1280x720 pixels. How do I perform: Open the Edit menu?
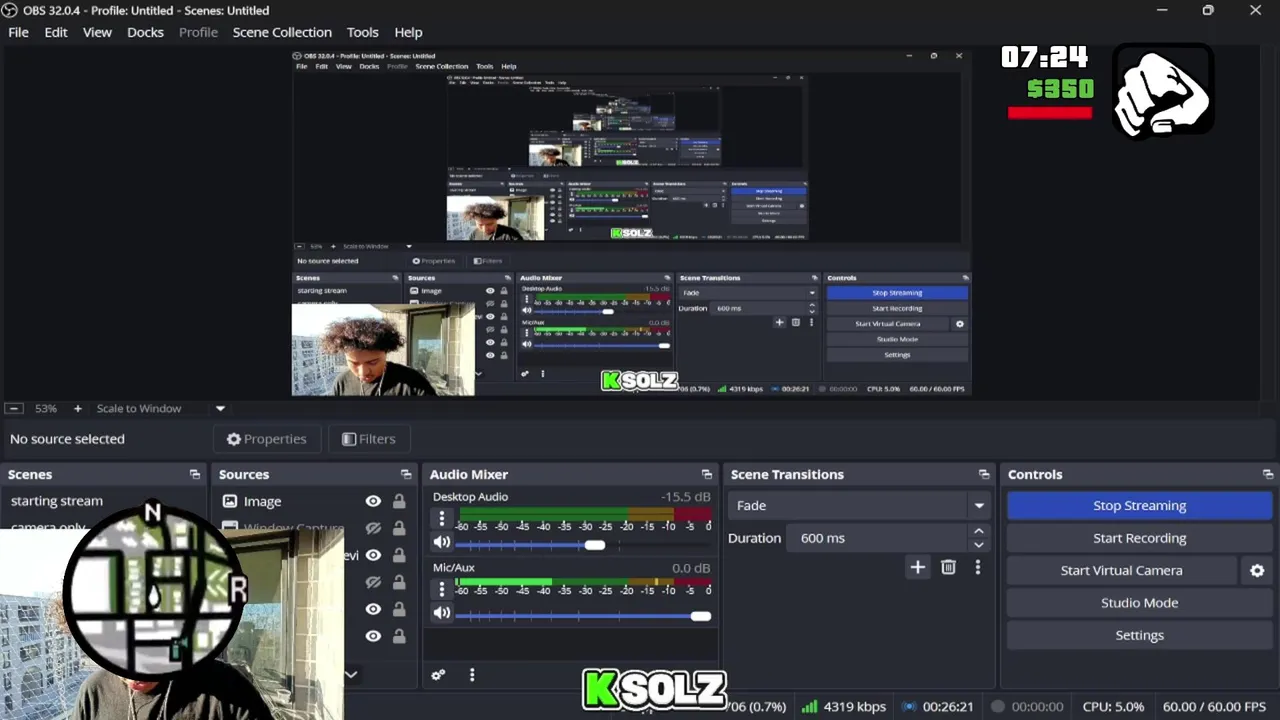pyautogui.click(x=56, y=32)
